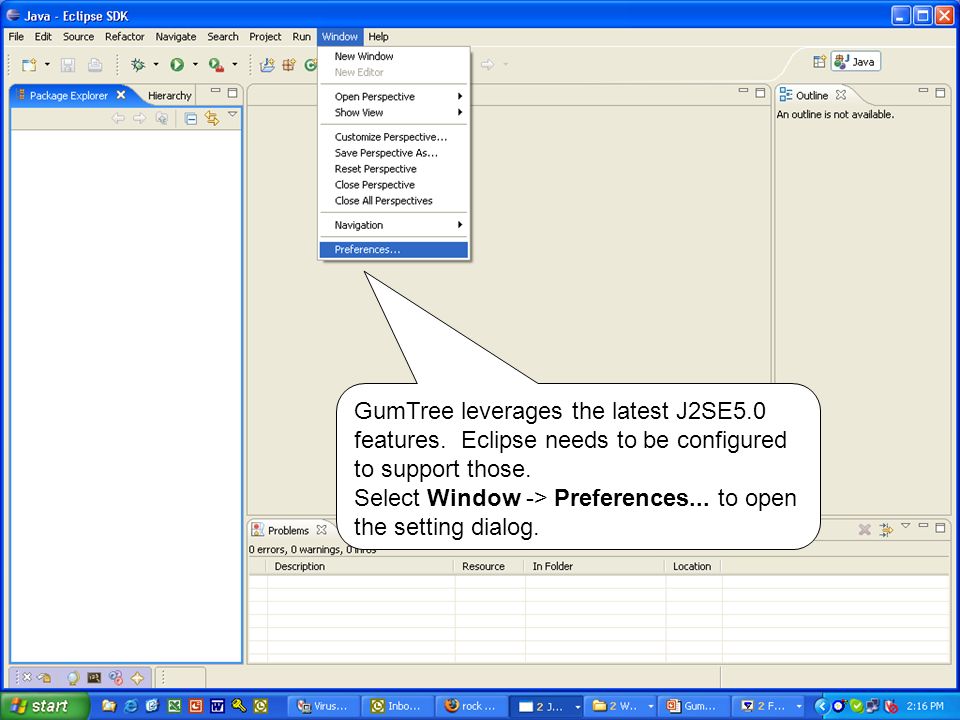Switch to the Hierarchy tab
The width and height of the screenshot is (960, 720).
pyautogui.click(x=170, y=96)
